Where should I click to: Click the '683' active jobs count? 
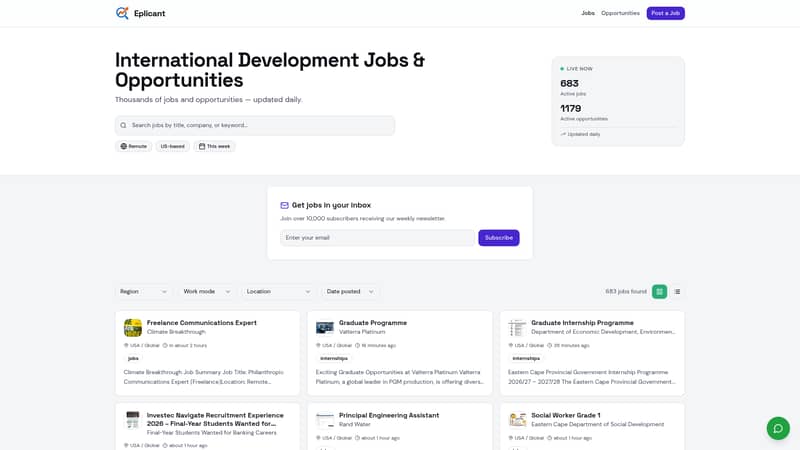point(569,83)
